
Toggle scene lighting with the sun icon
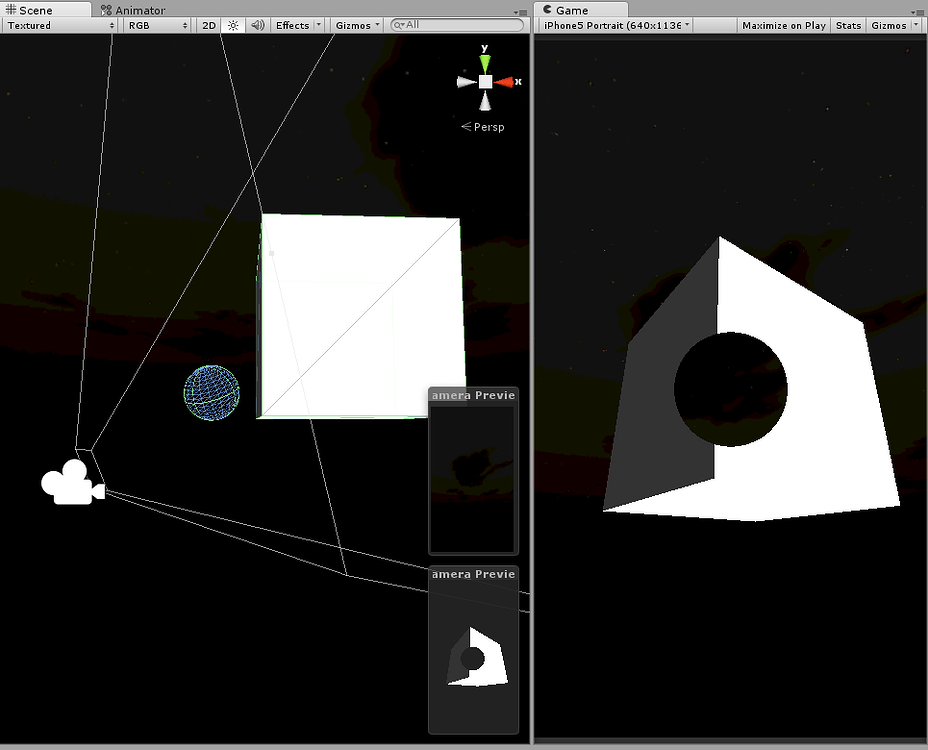231,25
